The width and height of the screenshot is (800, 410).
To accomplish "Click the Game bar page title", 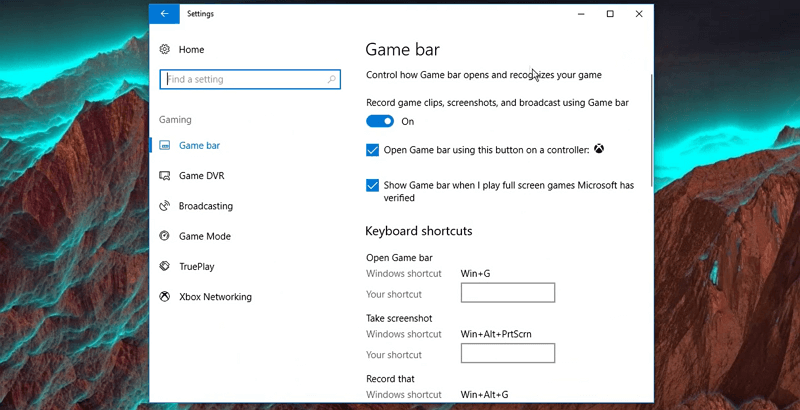I will point(403,49).
